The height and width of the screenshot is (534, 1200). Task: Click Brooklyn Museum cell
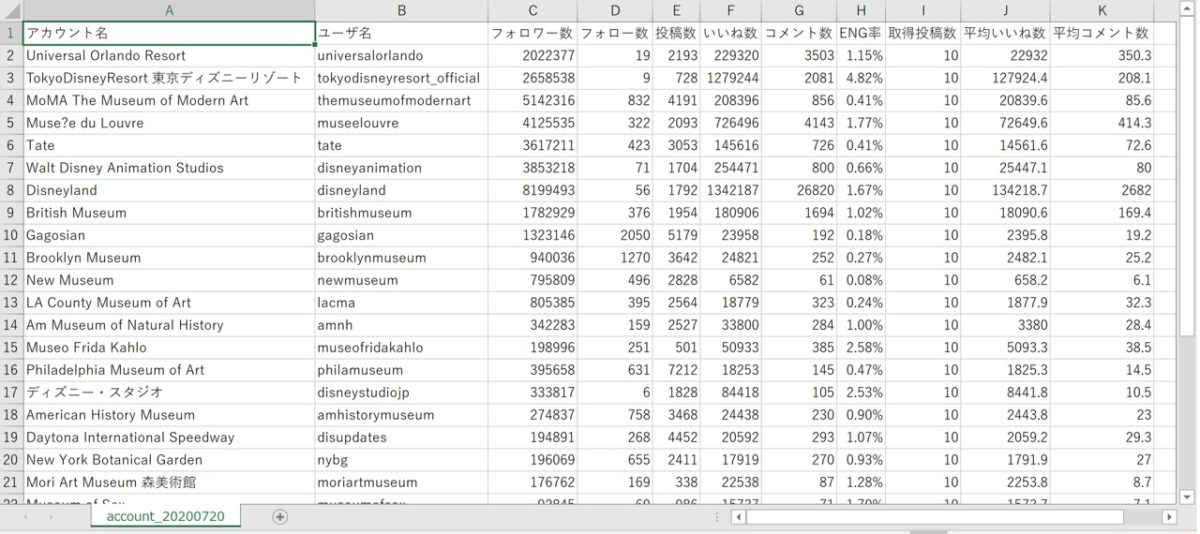[168, 258]
